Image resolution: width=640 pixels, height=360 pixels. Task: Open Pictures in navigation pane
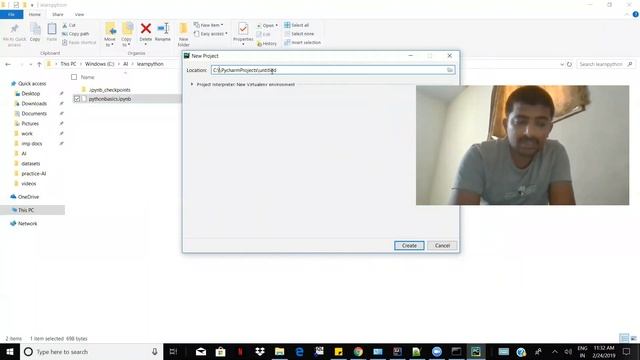coord(30,124)
